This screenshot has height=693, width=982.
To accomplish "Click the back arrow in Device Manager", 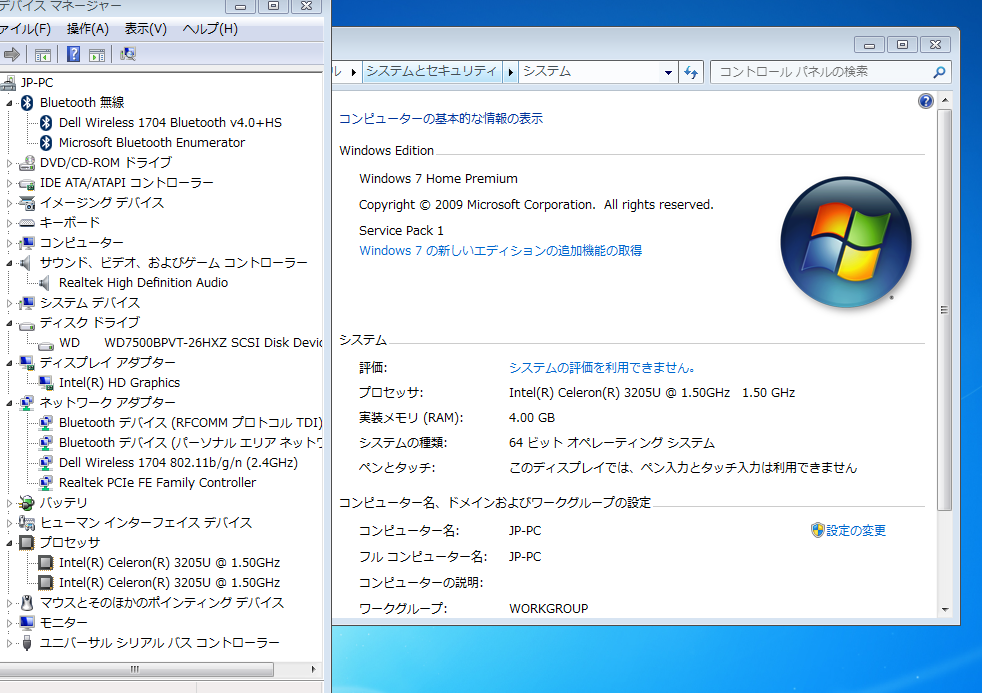I will (x=12, y=55).
